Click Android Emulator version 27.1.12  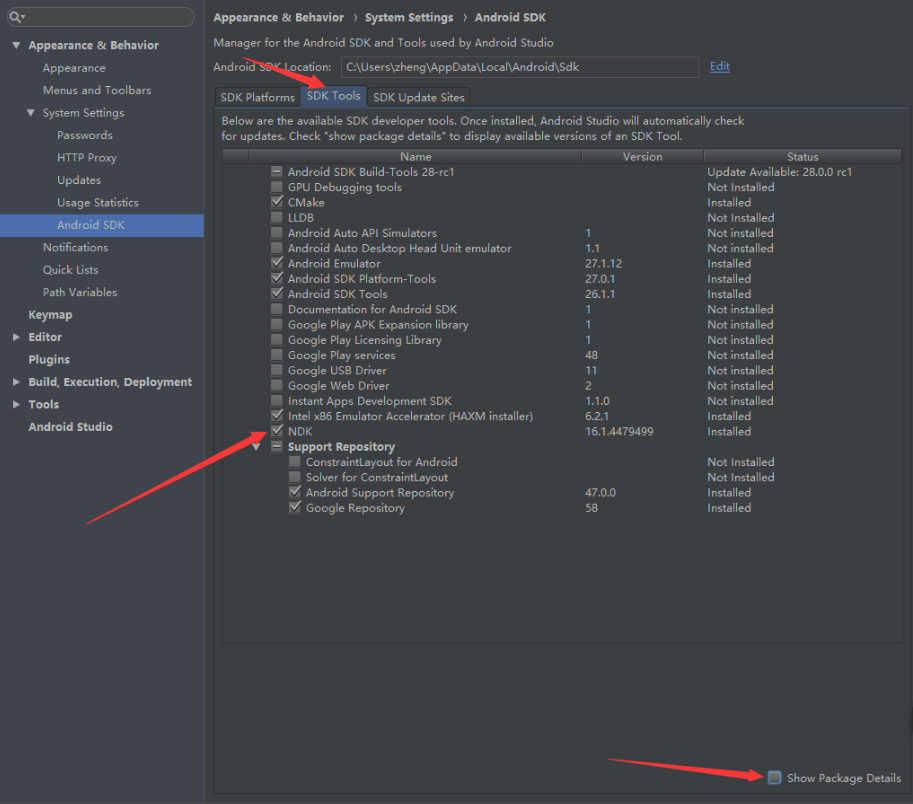[x=603, y=264]
